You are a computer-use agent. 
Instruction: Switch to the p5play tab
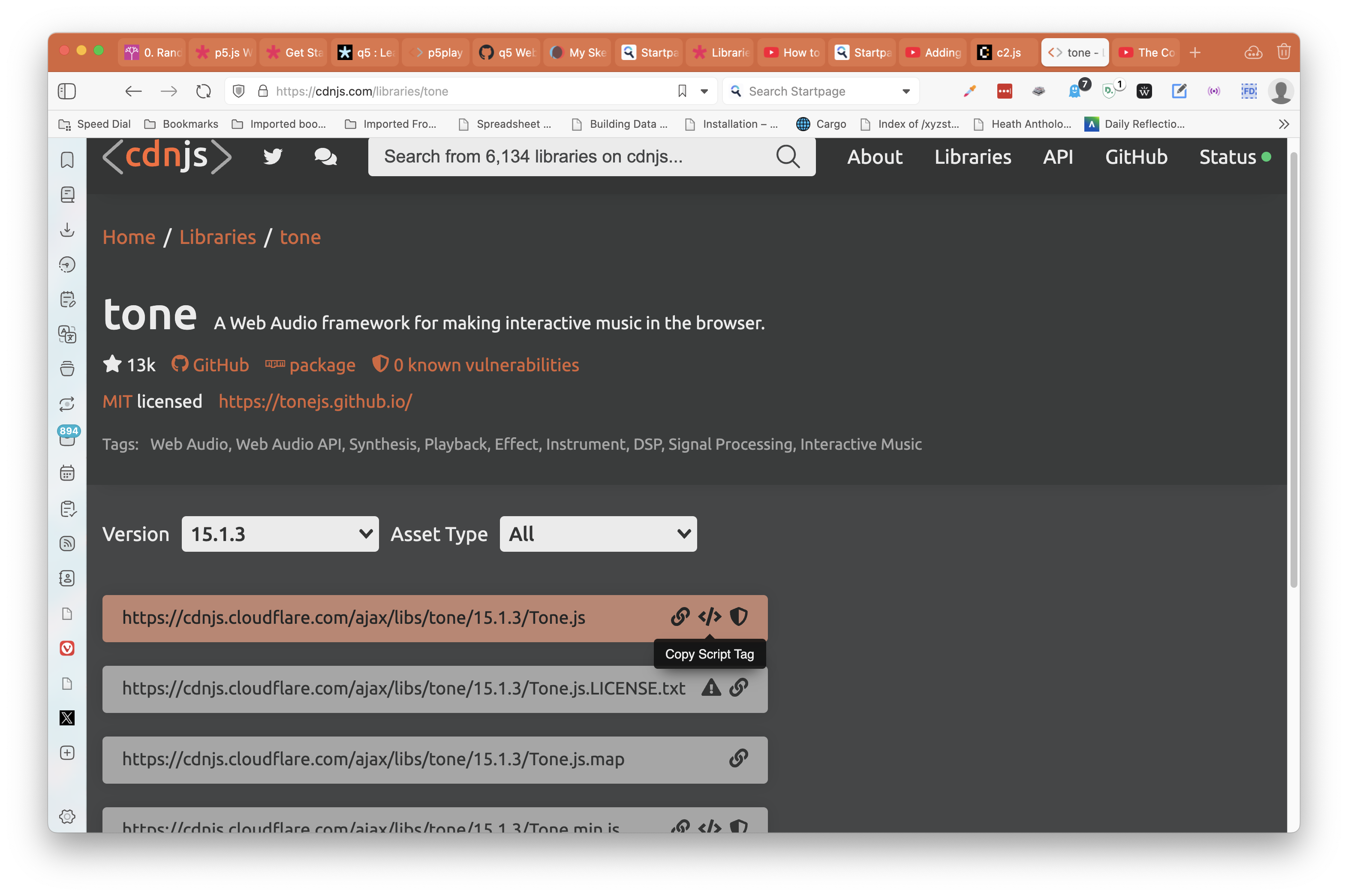click(x=436, y=53)
